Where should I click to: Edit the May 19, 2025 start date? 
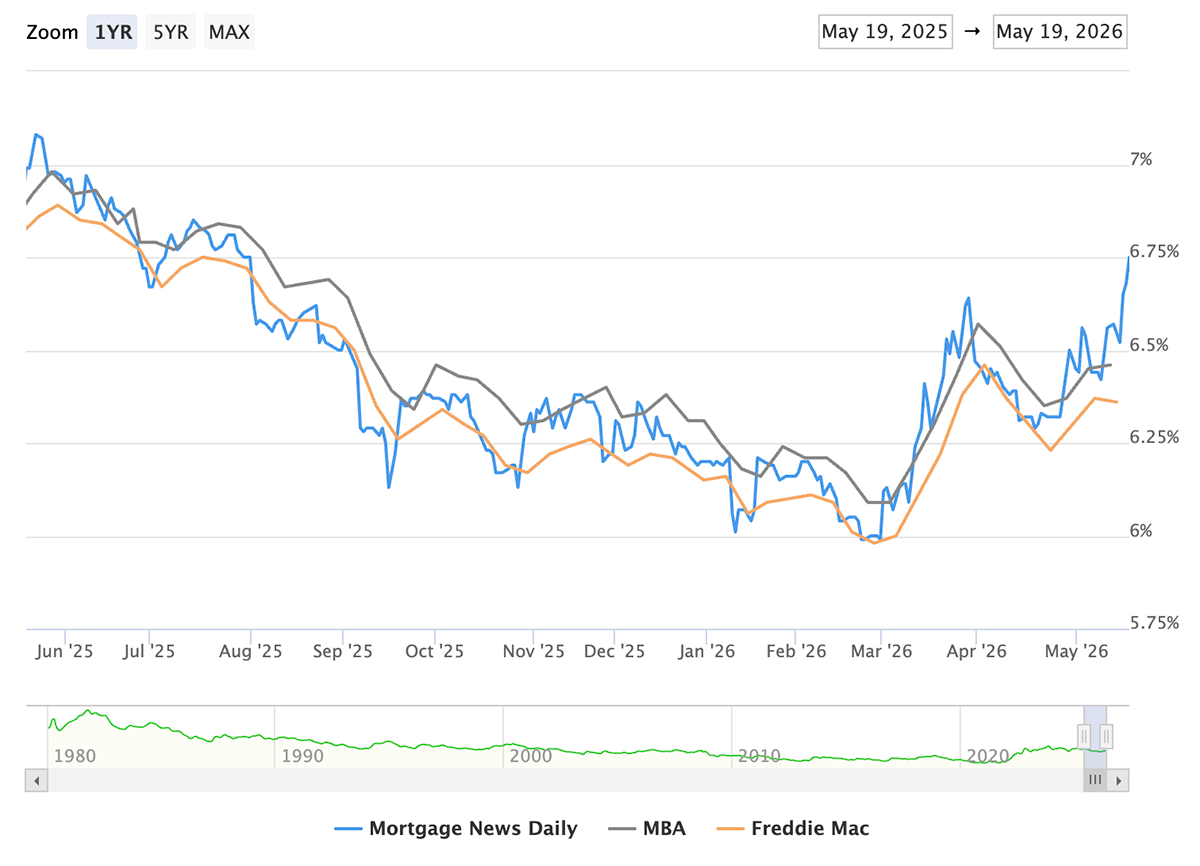point(885,32)
